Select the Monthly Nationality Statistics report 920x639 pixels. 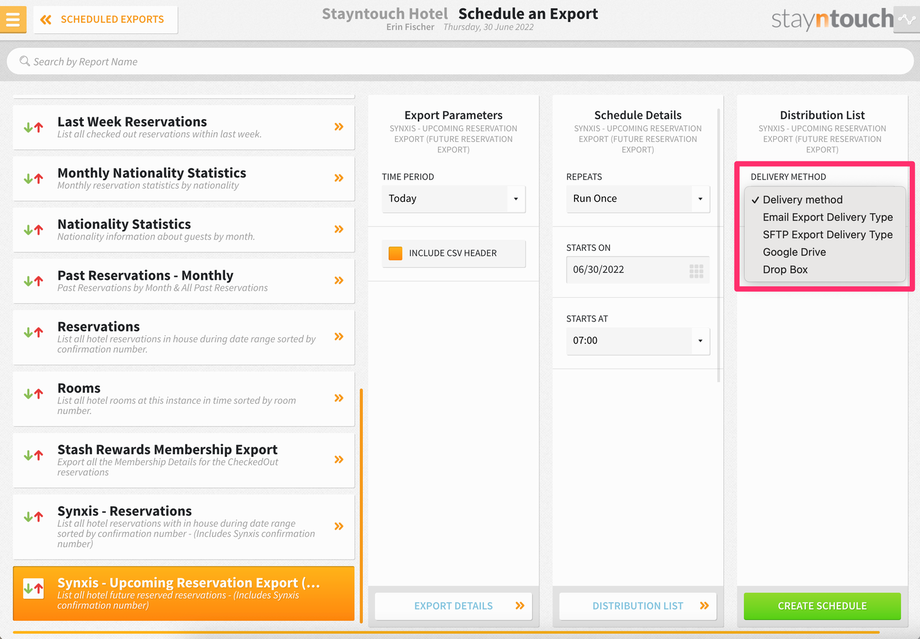tap(184, 178)
